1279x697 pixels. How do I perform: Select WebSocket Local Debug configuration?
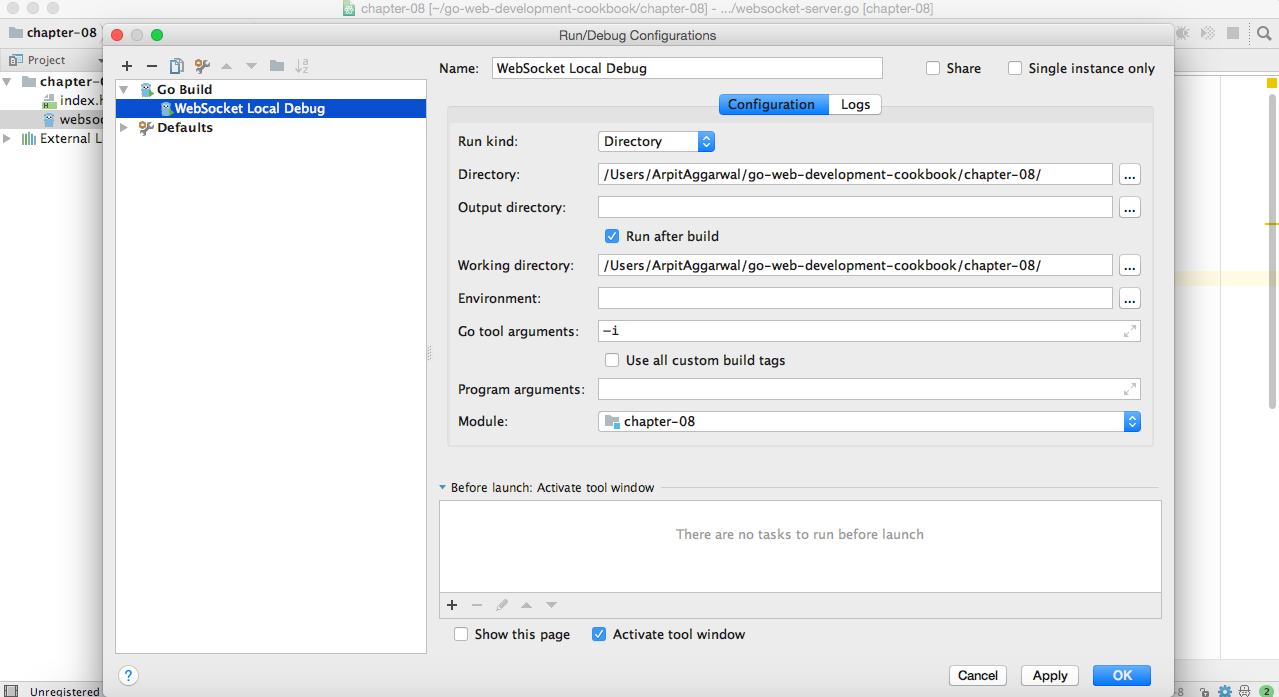click(271, 109)
